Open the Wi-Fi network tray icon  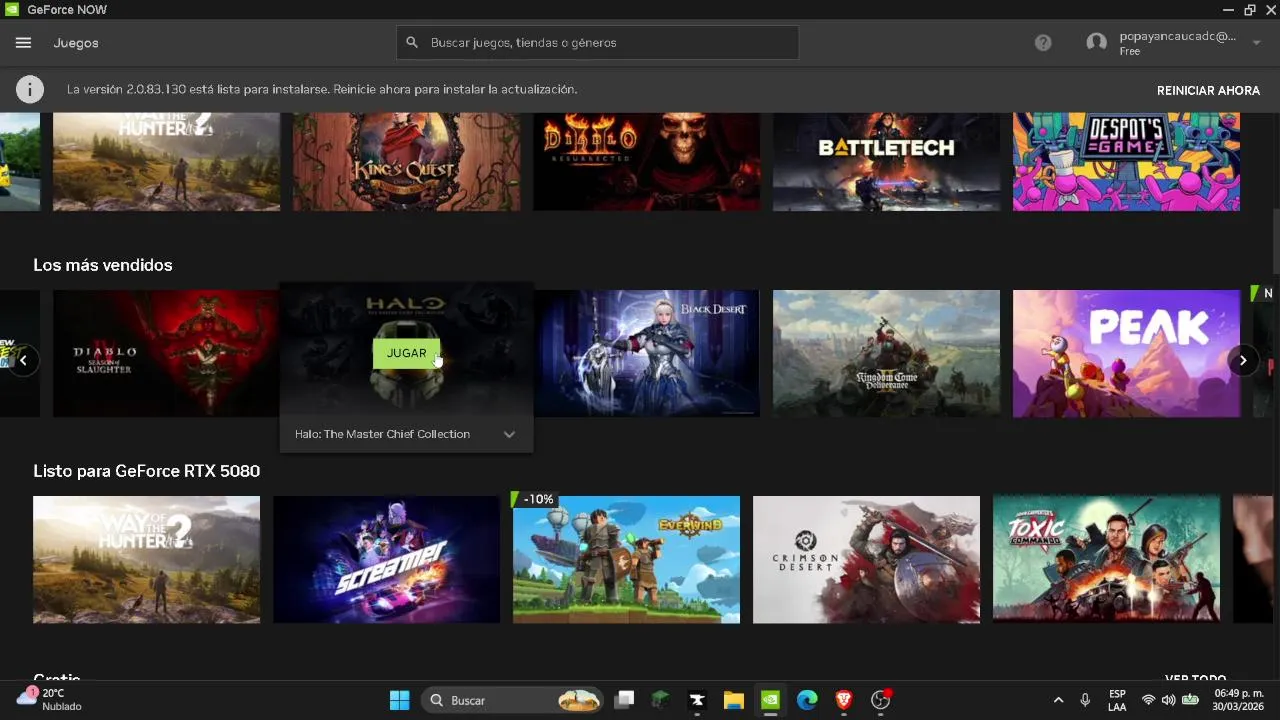click(x=1148, y=700)
